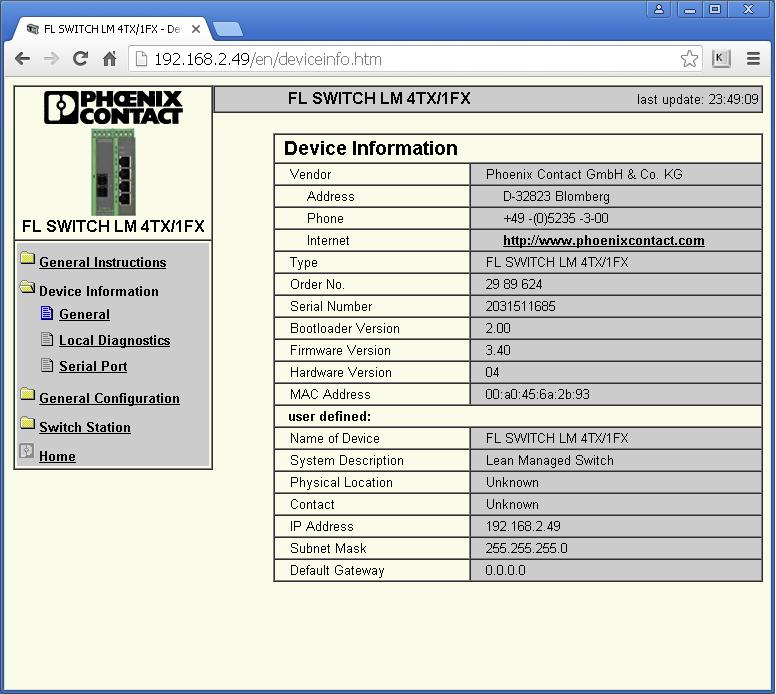The height and width of the screenshot is (694, 776).
Task: Click the browser back arrow button
Action: tap(22, 59)
